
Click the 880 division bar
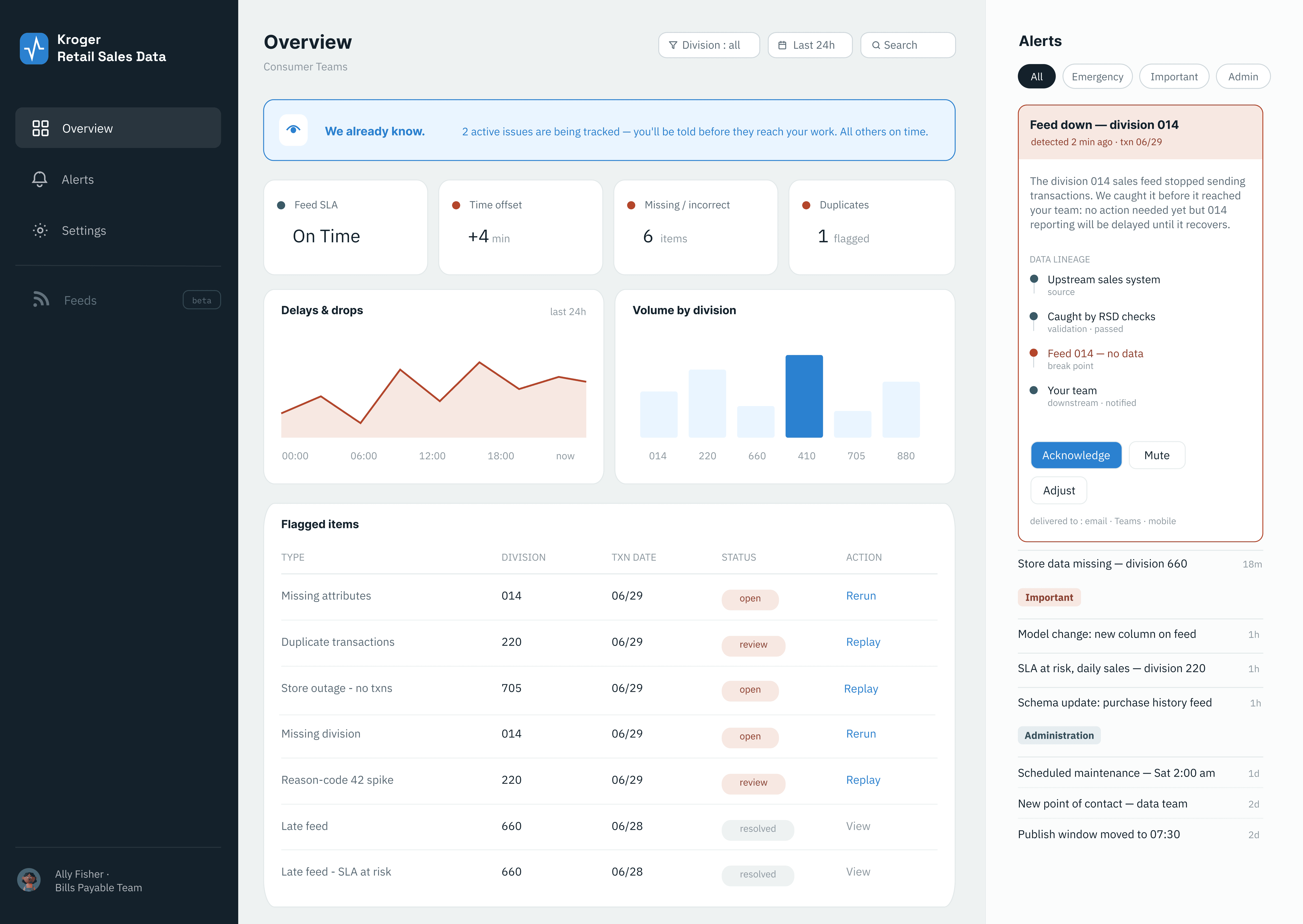pos(901,410)
